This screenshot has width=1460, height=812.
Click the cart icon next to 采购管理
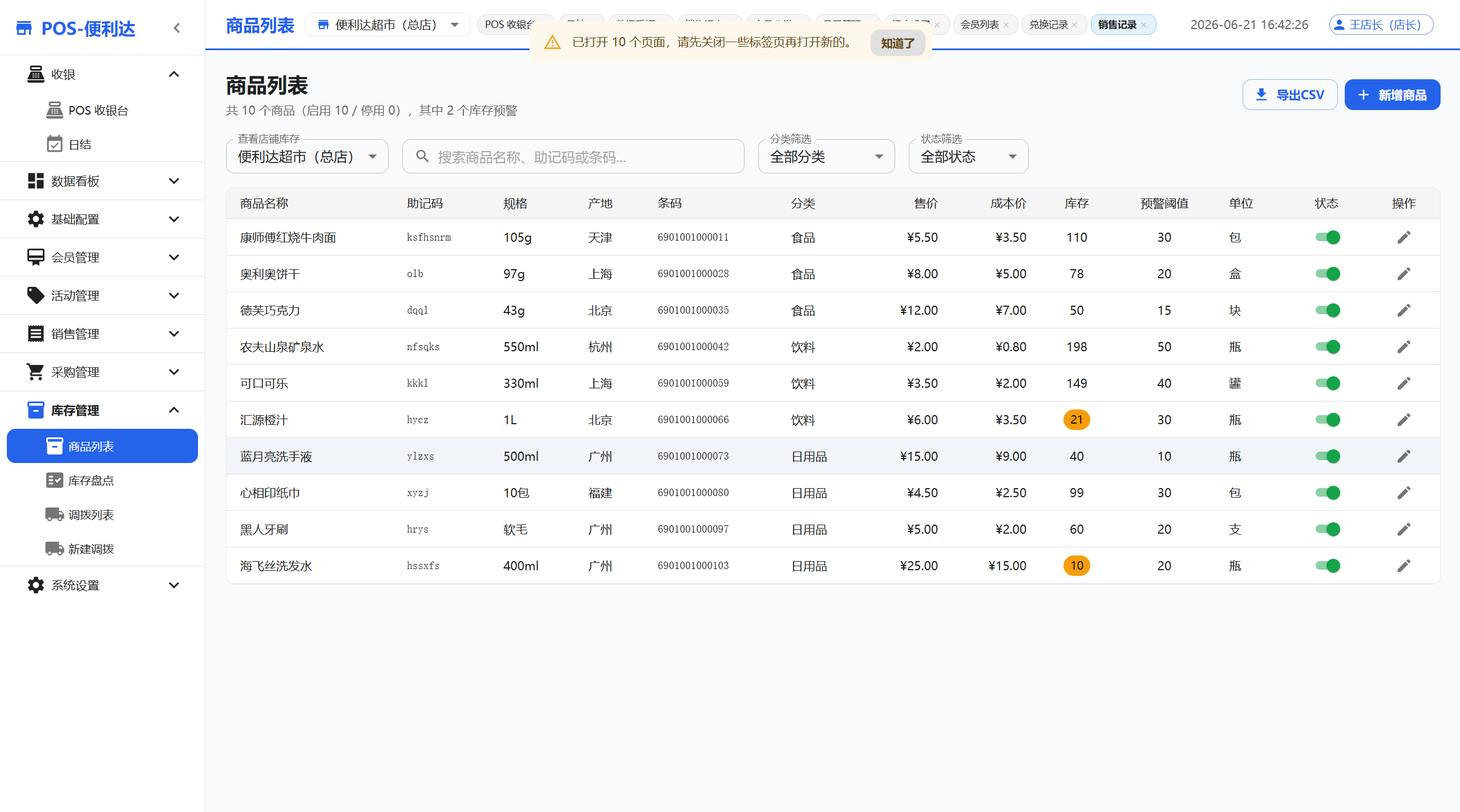click(36, 372)
